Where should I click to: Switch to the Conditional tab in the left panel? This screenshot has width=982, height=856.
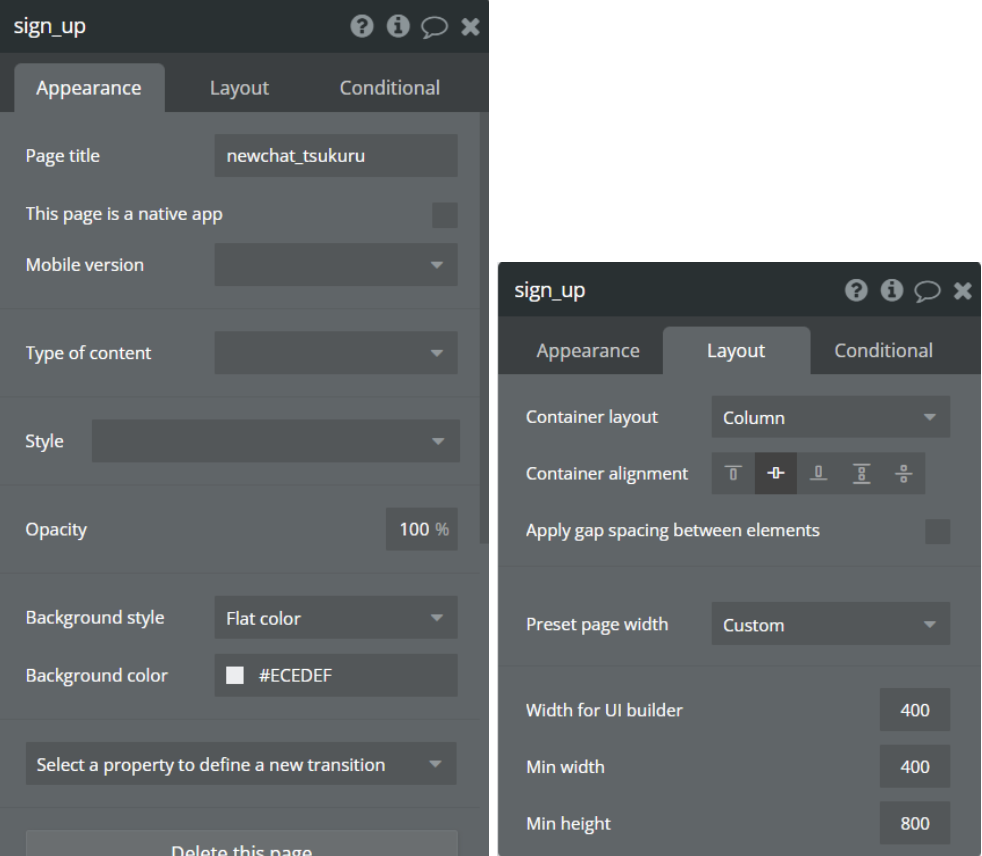click(389, 88)
